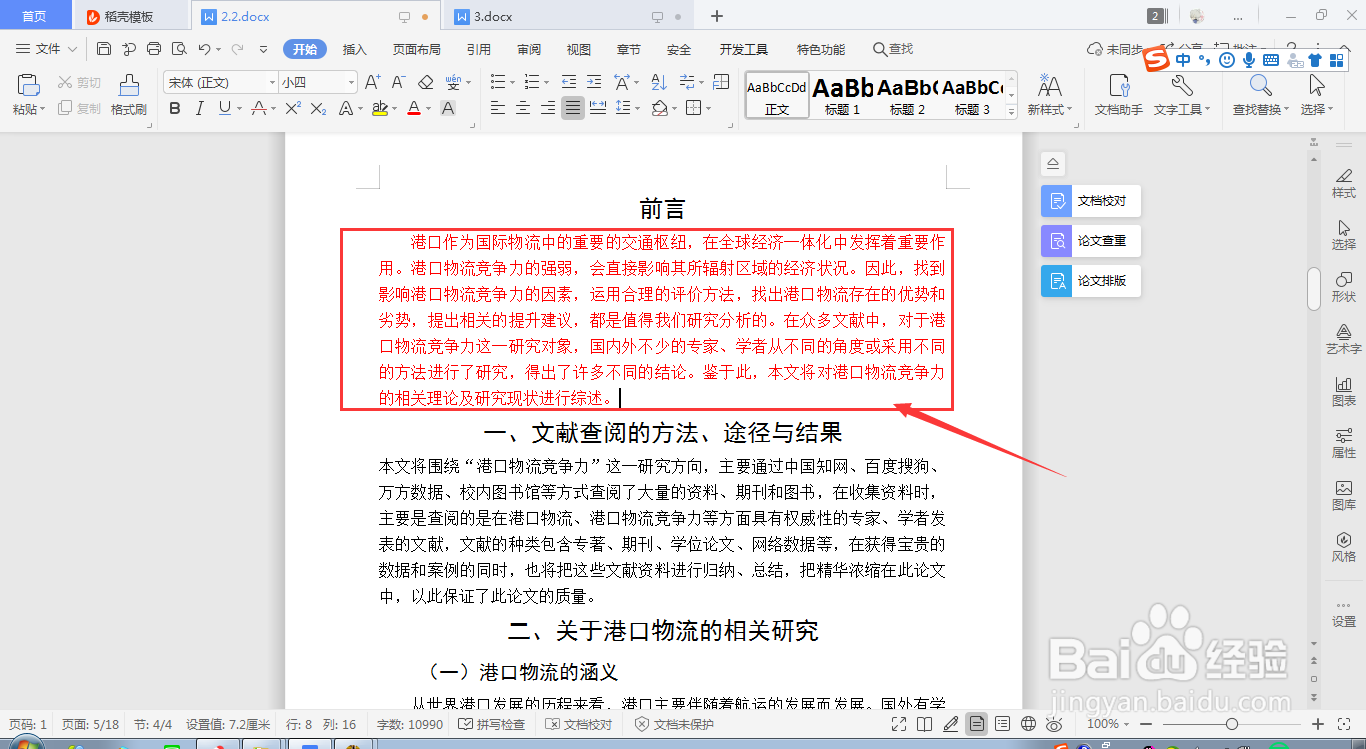The width and height of the screenshot is (1366, 749).
Task: Switch to the 3.docx document tab
Action: click(x=569, y=16)
